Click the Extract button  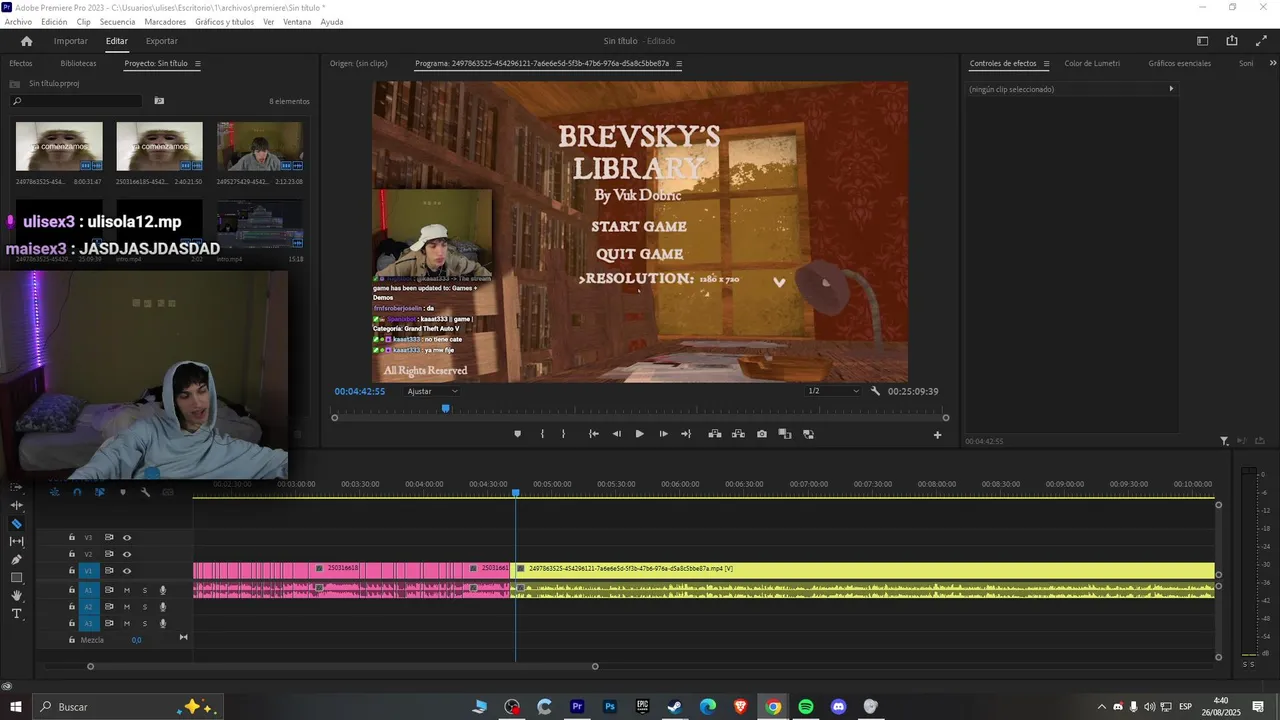pos(738,434)
